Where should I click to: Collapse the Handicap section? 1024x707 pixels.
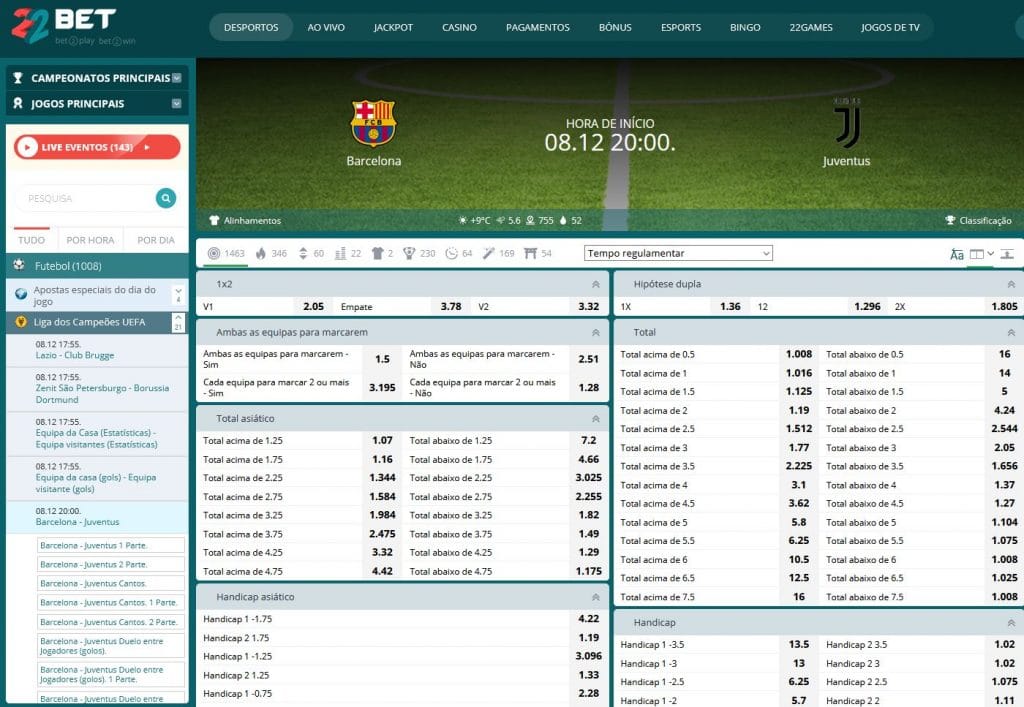coord(1011,623)
